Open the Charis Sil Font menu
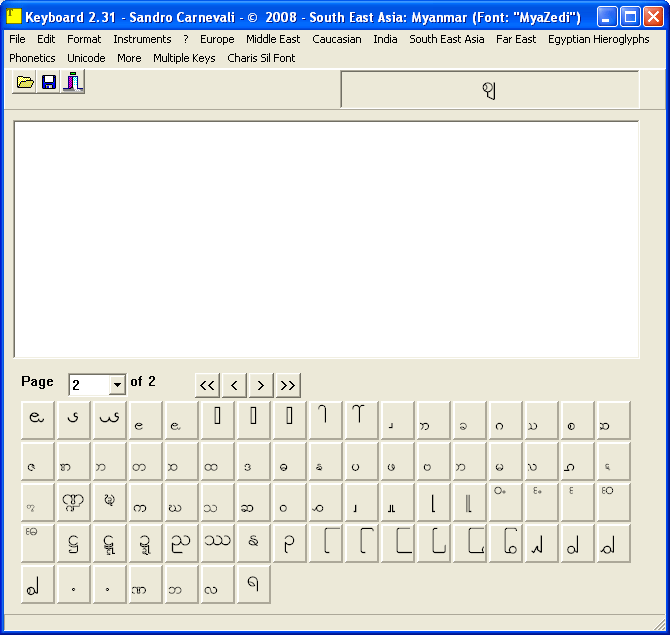 261,58
